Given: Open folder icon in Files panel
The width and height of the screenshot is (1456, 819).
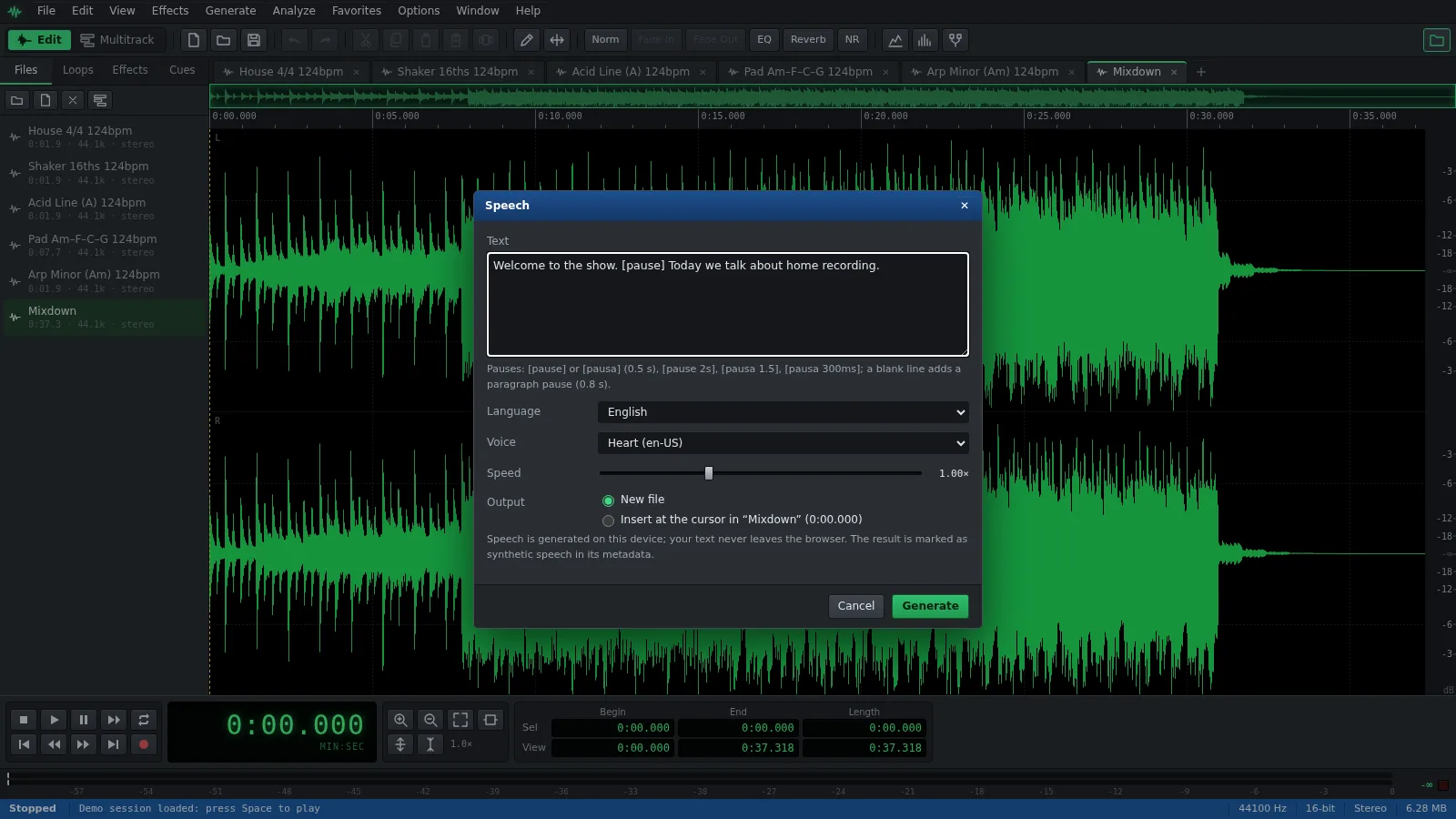Looking at the screenshot, I should 16,100.
